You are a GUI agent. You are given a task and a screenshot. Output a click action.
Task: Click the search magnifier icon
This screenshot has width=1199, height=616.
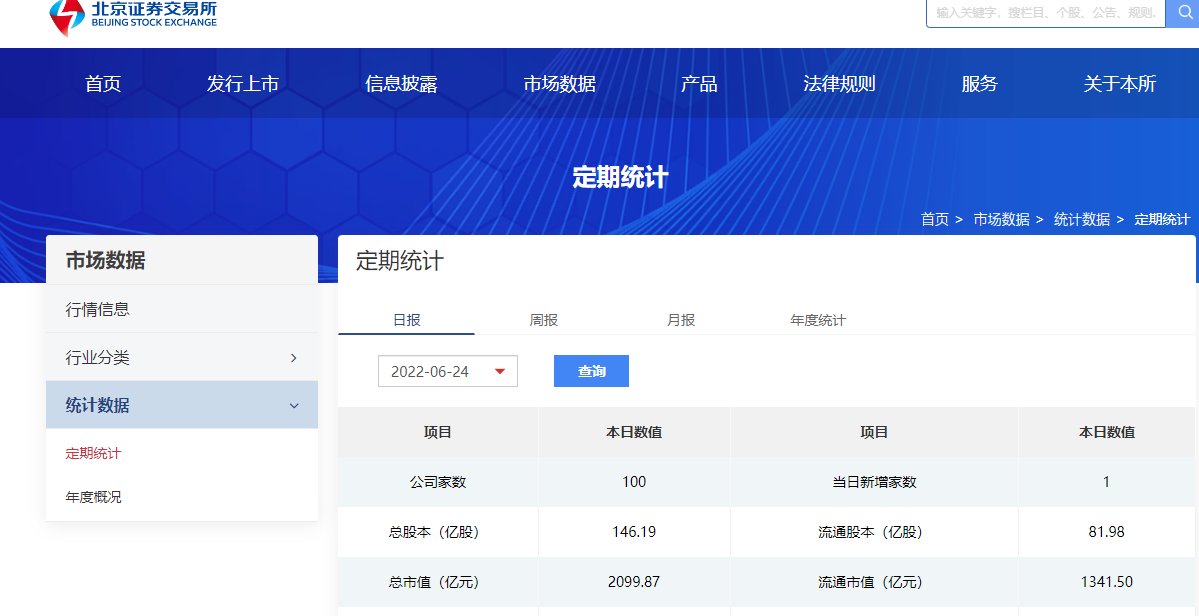coord(1184,14)
